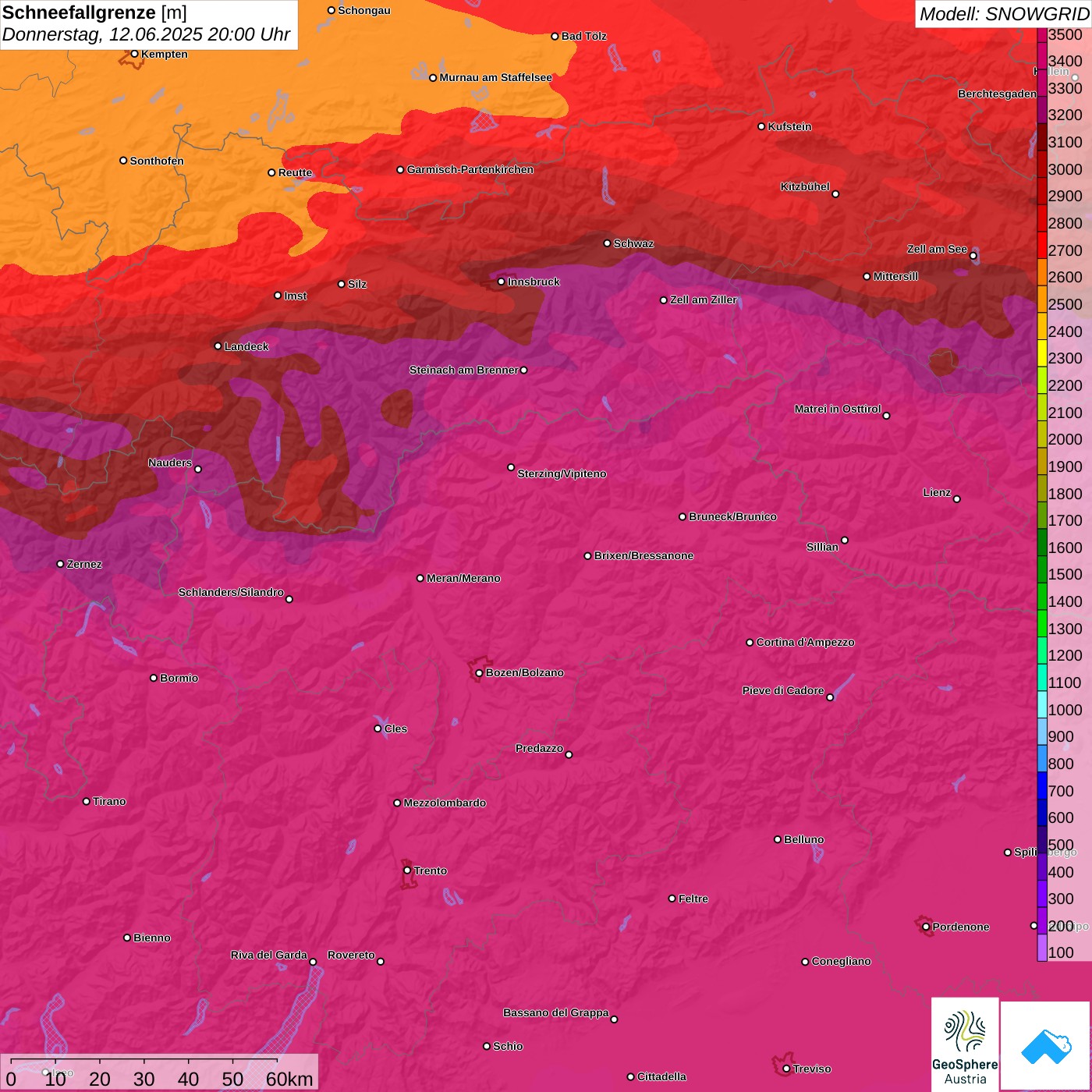Click the Garmisch-Partenkirchen label
Image resolution: width=1092 pixels, height=1092 pixels.
470,169
